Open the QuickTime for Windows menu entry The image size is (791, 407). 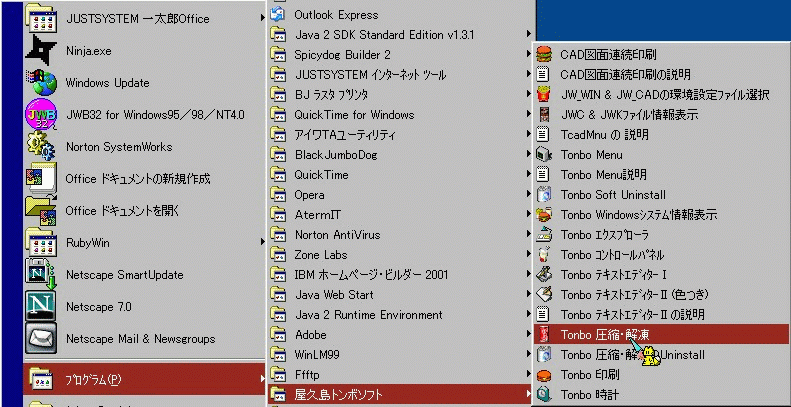[401, 114]
